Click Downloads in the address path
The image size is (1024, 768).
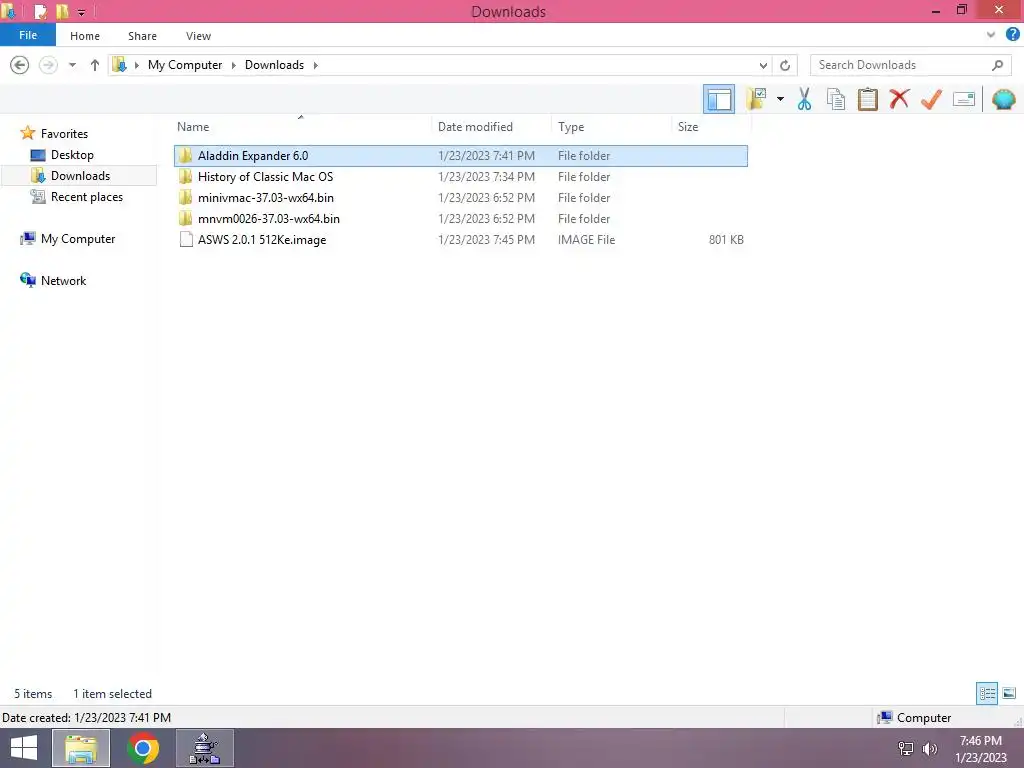(x=274, y=65)
